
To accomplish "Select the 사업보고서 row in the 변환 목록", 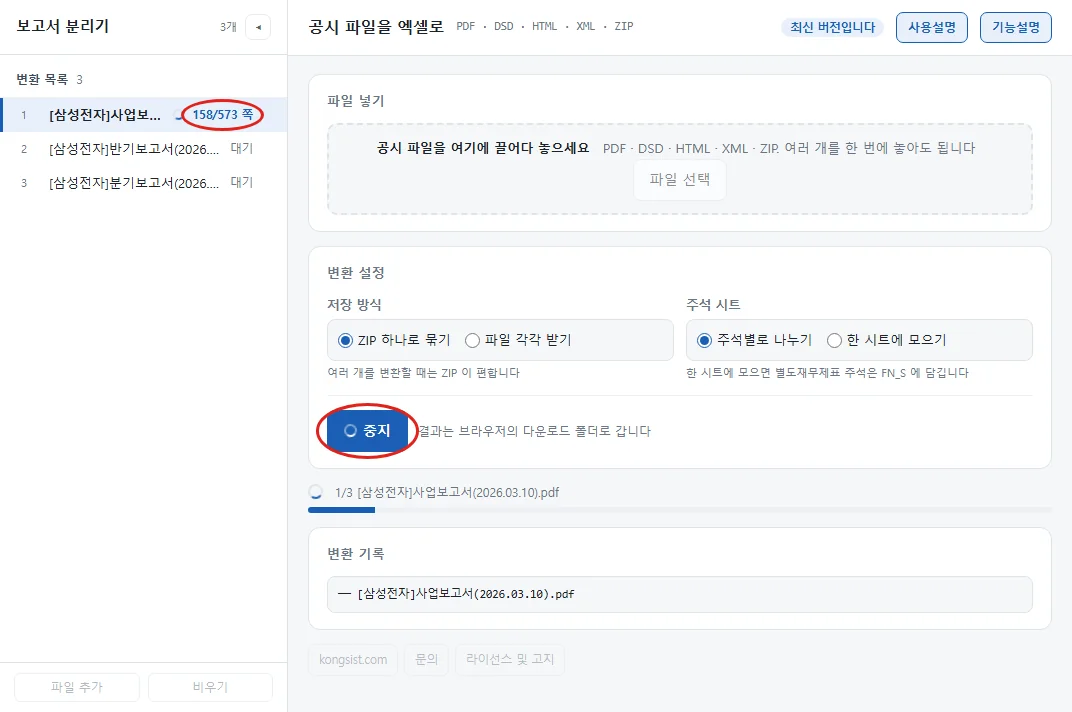I will click(144, 115).
